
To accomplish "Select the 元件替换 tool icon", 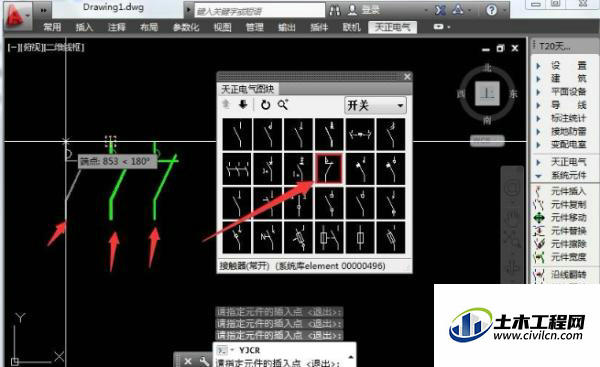I will [539, 231].
